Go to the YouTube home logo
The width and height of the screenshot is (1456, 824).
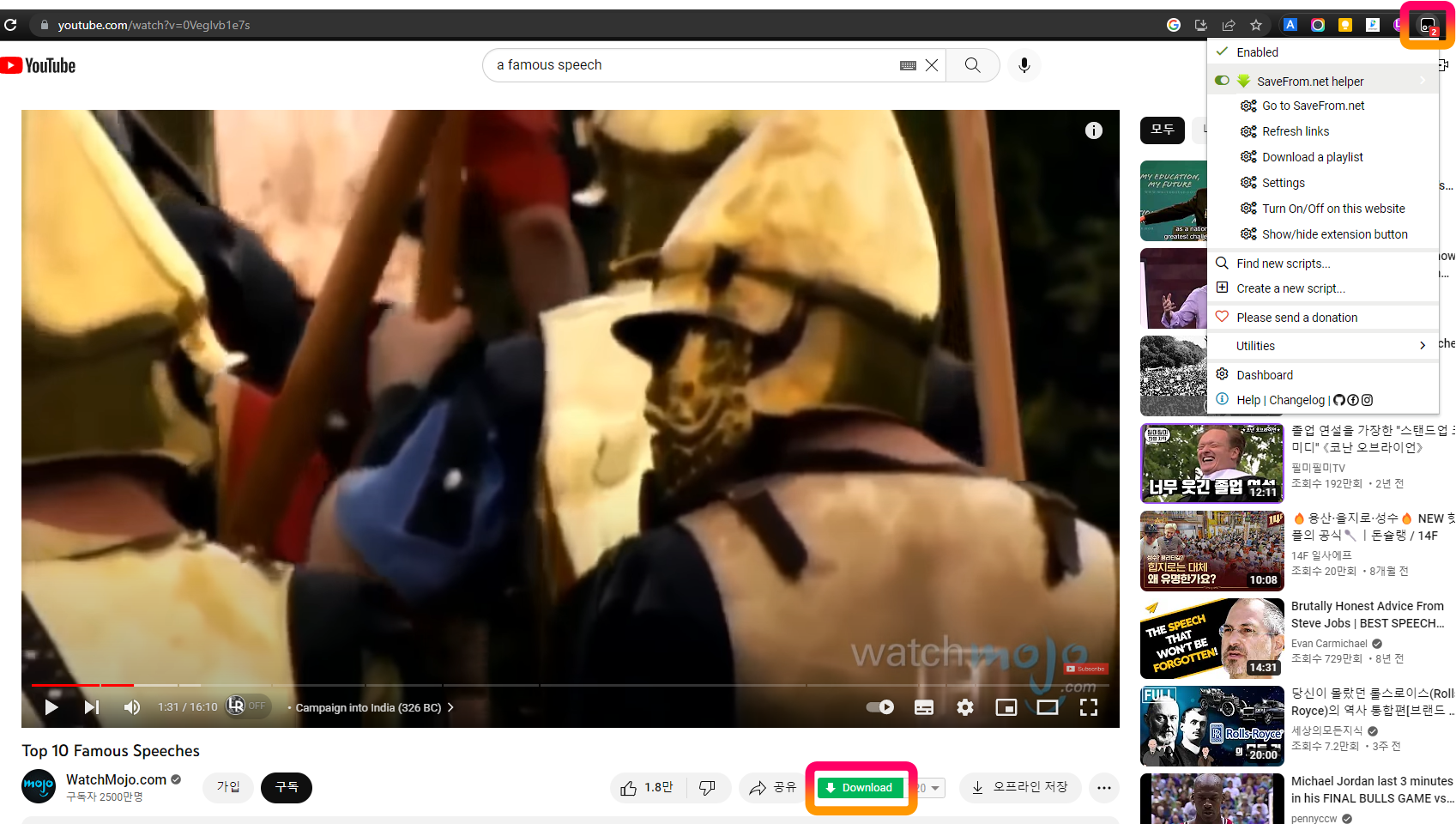coord(38,65)
